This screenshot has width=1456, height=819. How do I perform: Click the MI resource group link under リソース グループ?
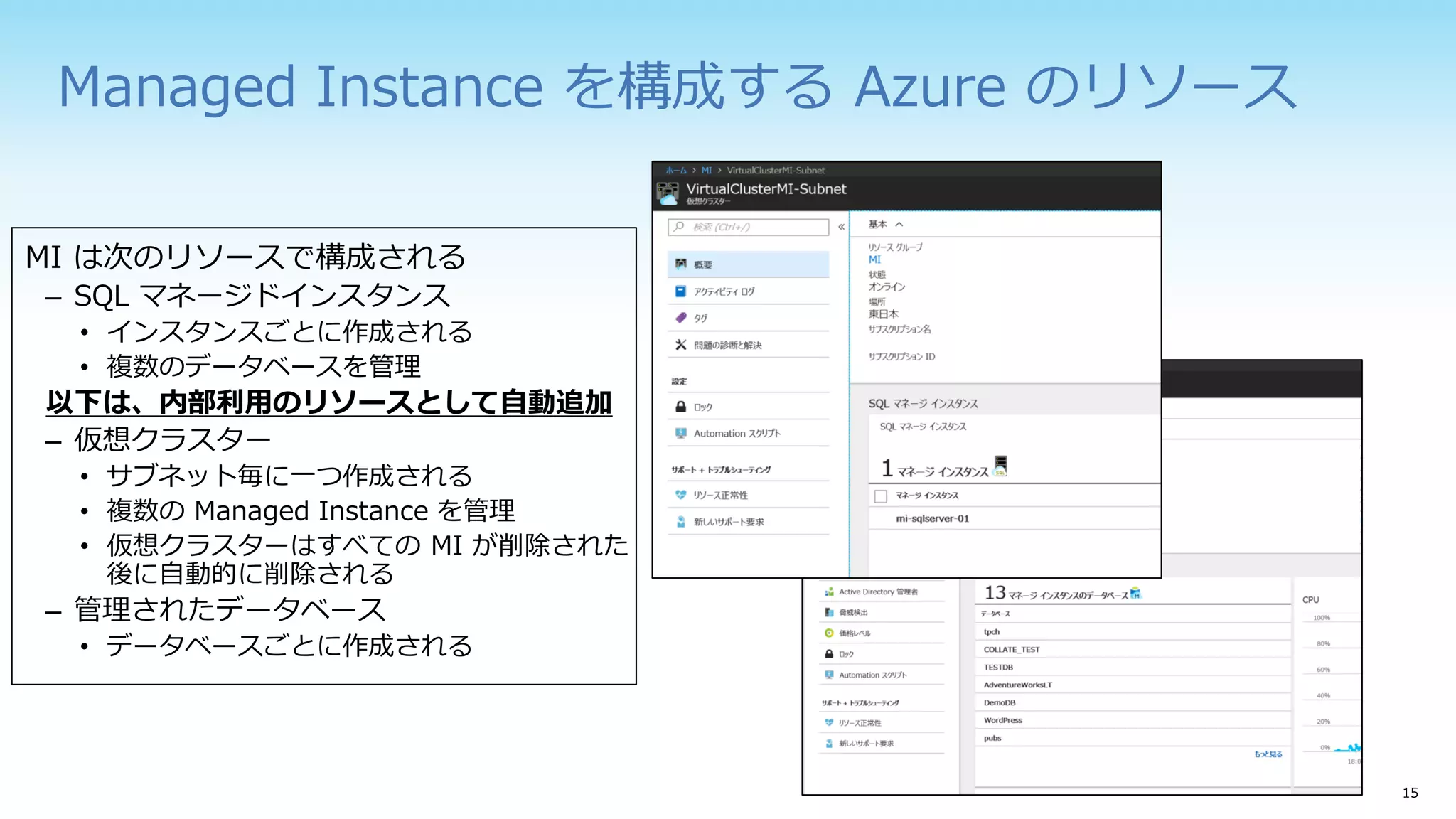point(874,259)
